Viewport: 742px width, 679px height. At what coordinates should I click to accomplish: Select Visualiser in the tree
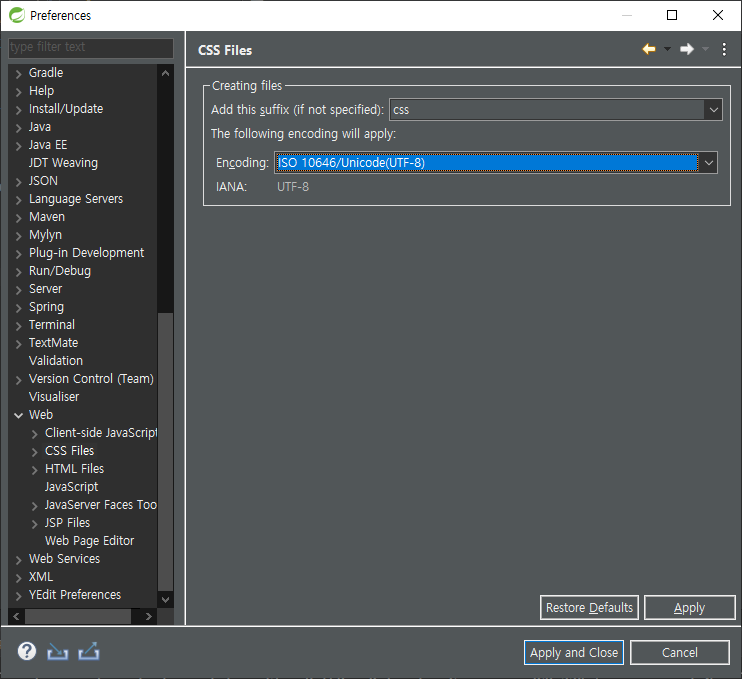pyautogui.click(x=54, y=397)
